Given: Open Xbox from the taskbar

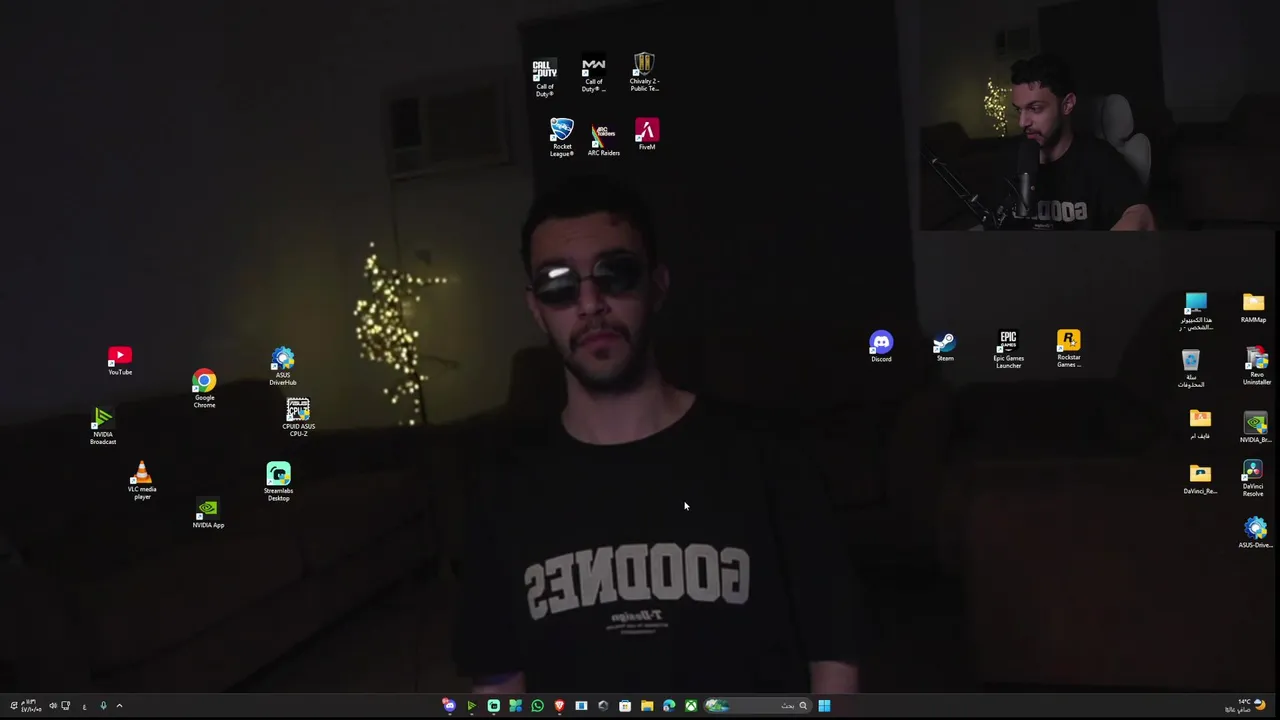Looking at the screenshot, I should point(691,706).
